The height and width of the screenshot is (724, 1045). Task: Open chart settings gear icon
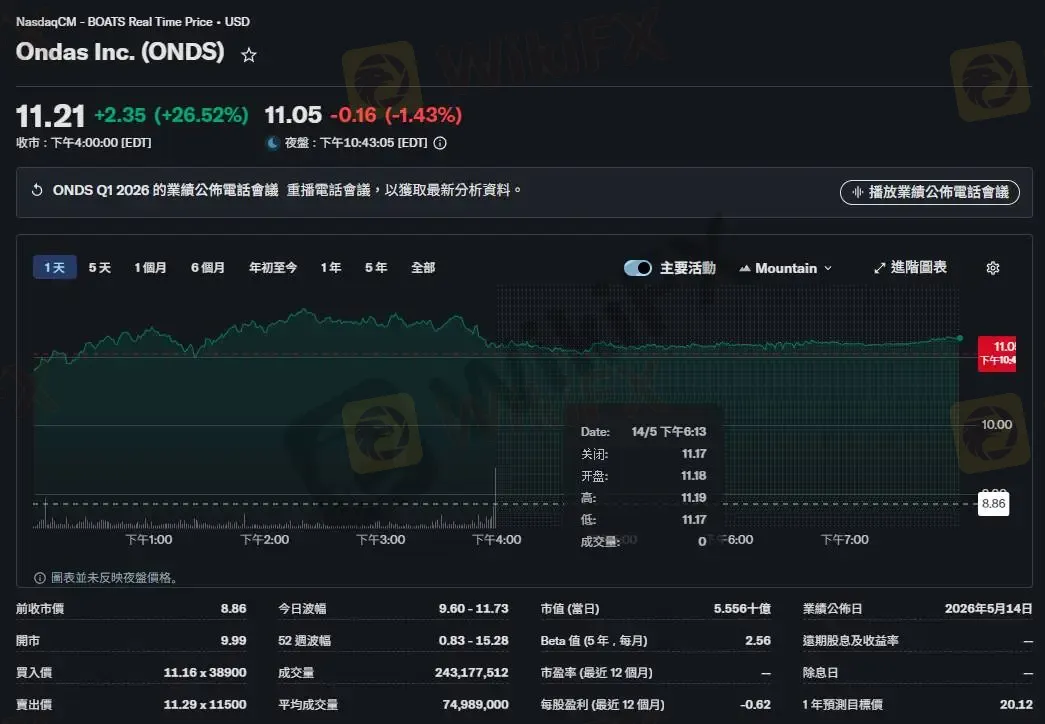pyautogui.click(x=992, y=268)
